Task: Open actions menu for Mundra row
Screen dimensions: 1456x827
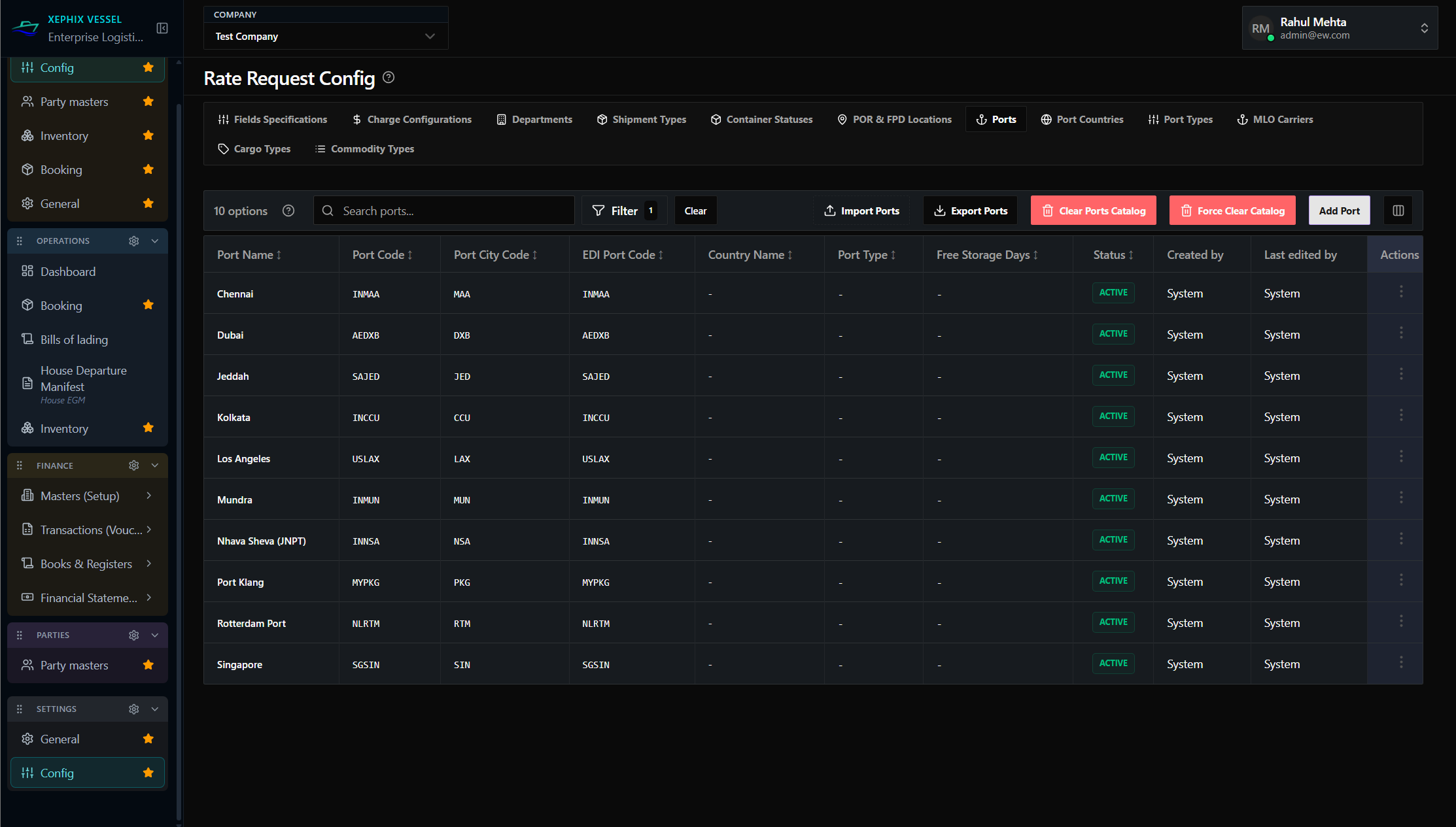Action: pyautogui.click(x=1401, y=498)
